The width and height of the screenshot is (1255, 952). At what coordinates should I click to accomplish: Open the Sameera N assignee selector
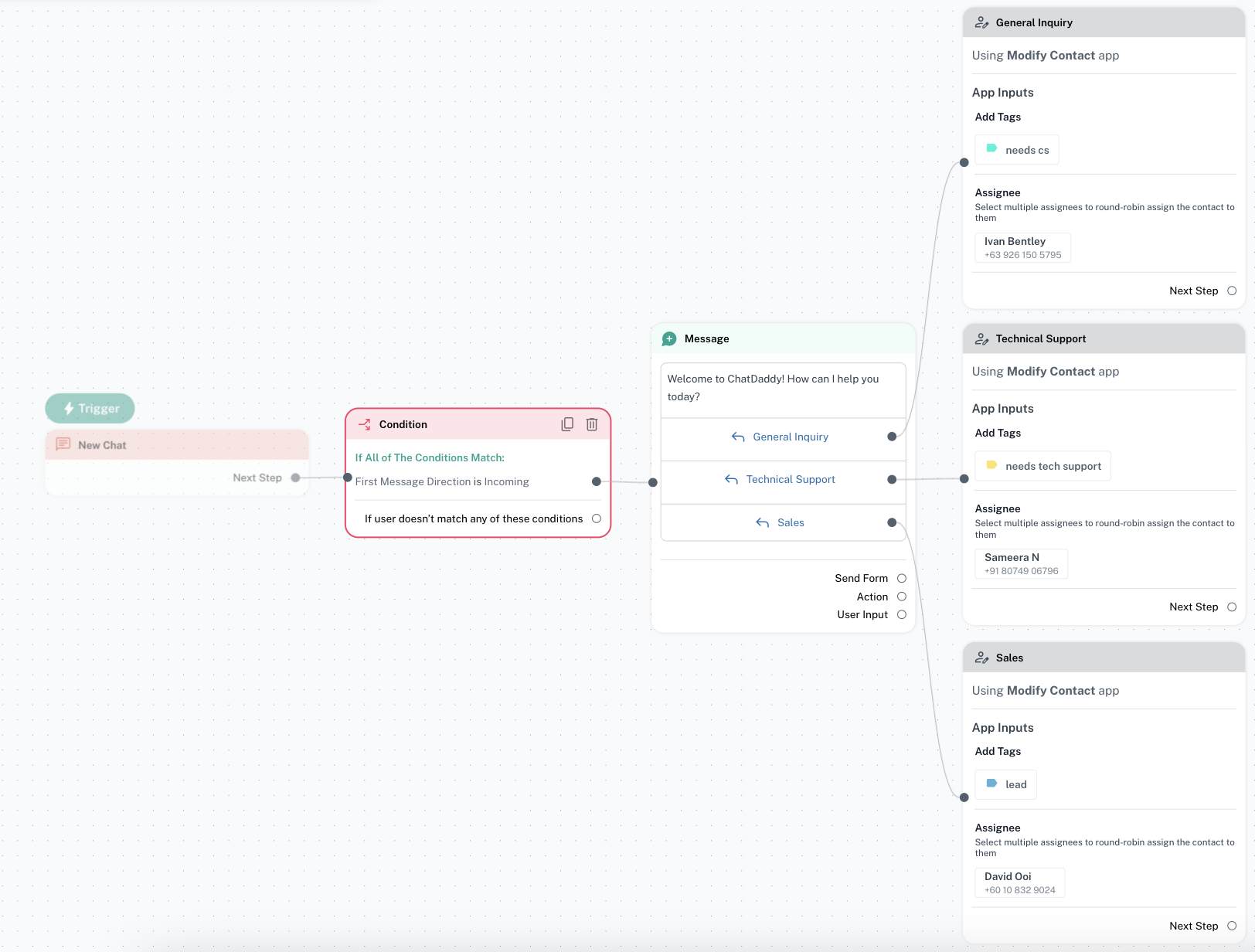tap(1021, 564)
